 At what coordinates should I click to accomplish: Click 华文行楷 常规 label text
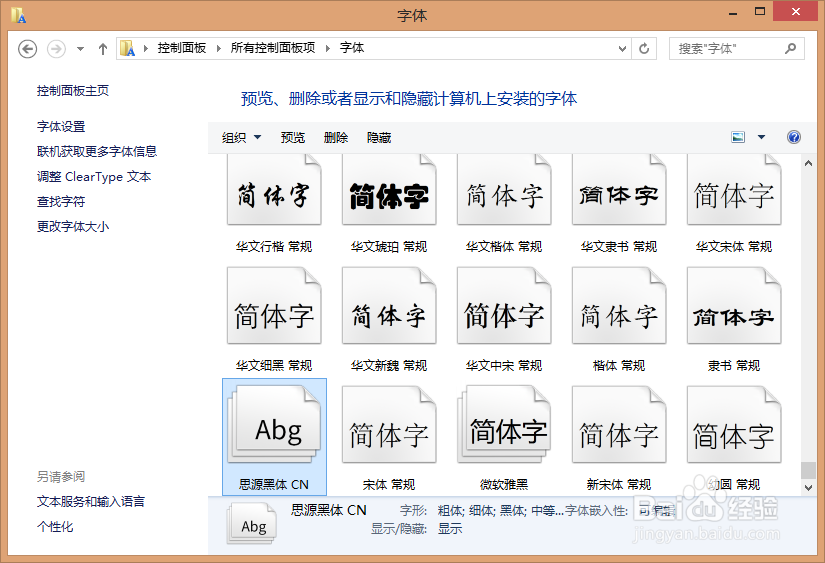point(274,246)
